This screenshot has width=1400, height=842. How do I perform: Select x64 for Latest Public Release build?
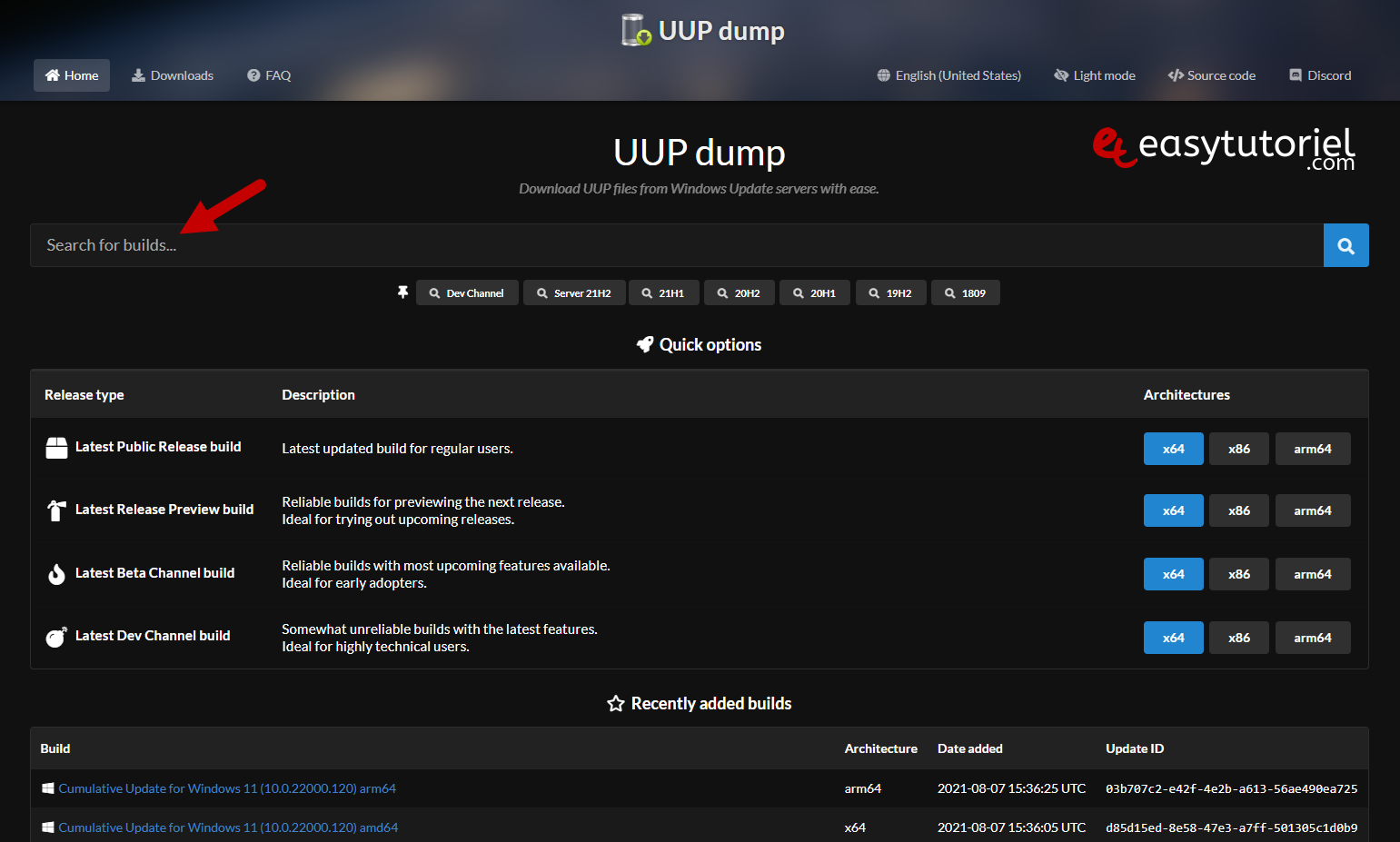click(1174, 449)
